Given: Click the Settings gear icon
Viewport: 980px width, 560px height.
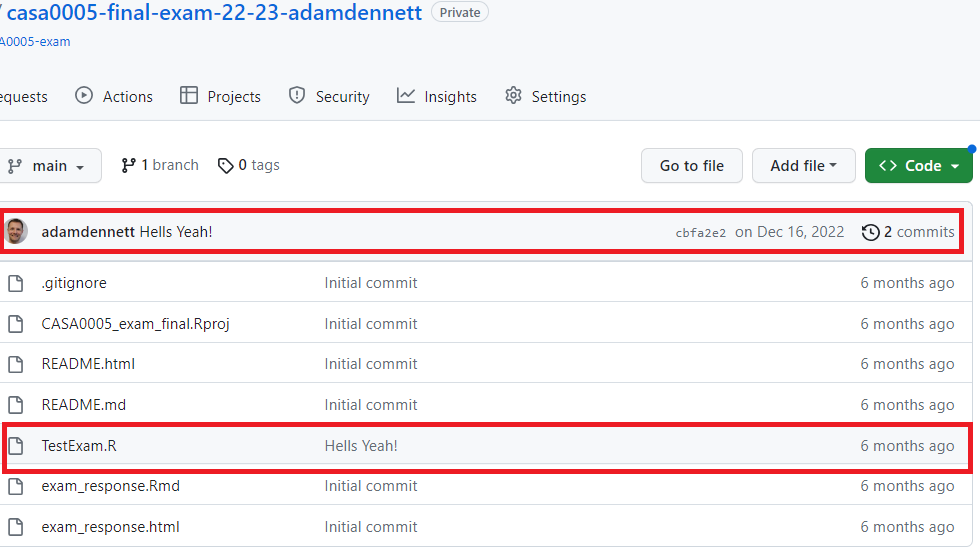Looking at the screenshot, I should coord(514,96).
